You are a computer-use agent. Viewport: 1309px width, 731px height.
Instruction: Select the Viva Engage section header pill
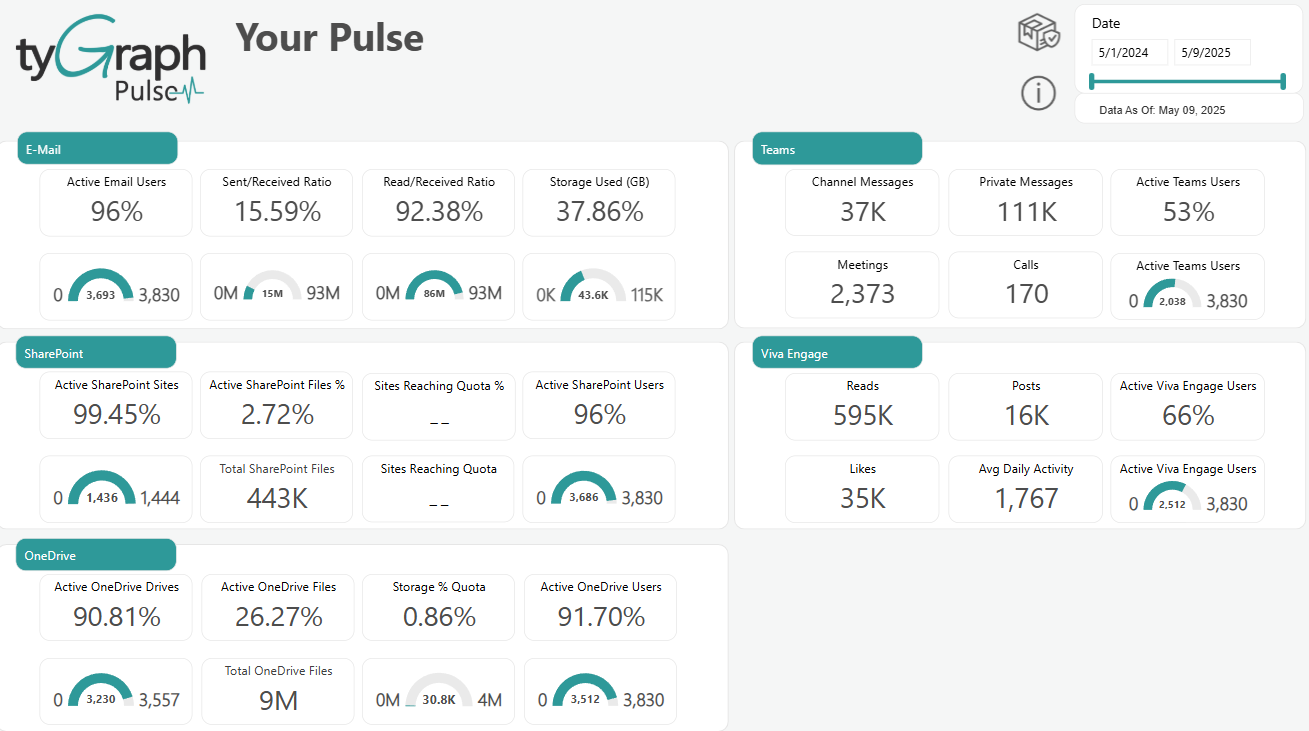pyautogui.click(x=837, y=352)
